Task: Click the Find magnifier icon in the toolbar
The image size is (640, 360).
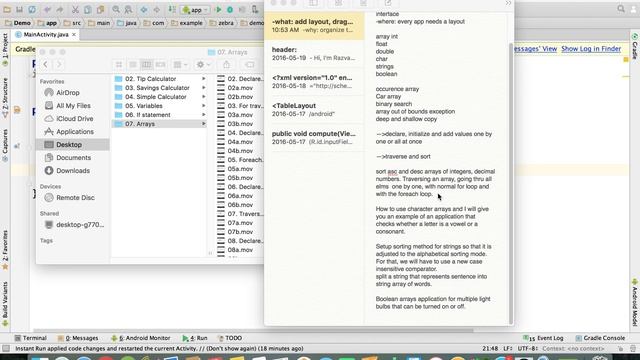Action: (x=116, y=9)
